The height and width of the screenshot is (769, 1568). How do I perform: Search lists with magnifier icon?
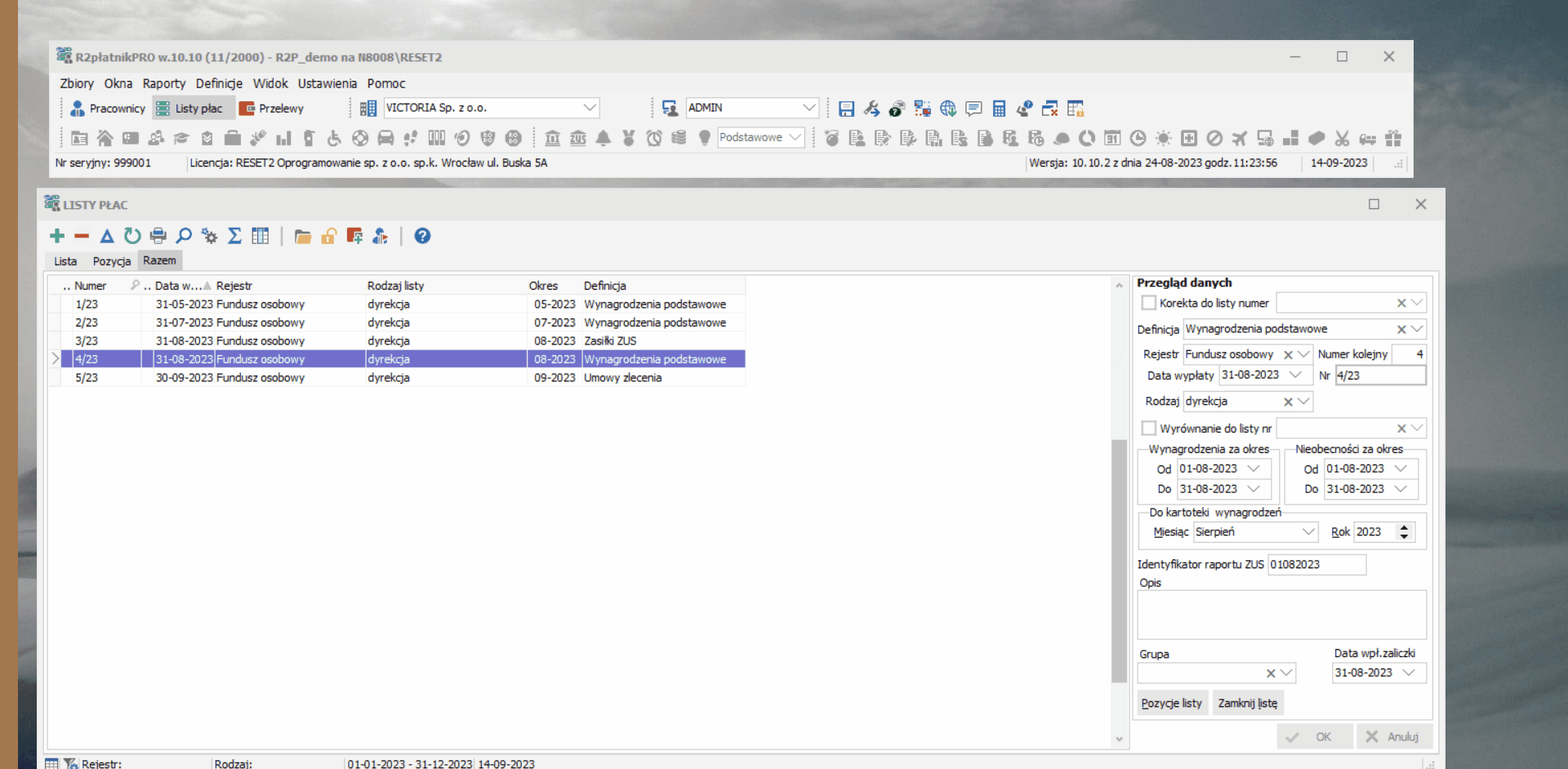[184, 236]
